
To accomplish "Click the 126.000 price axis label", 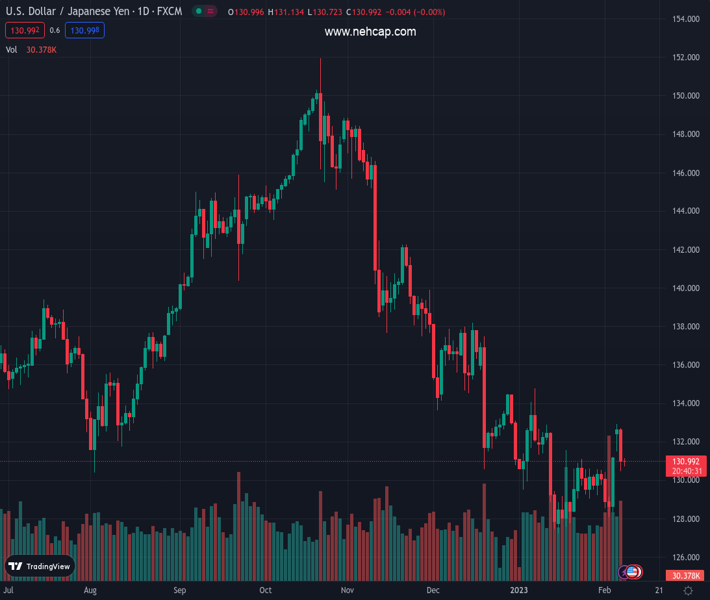I will tap(686, 557).
